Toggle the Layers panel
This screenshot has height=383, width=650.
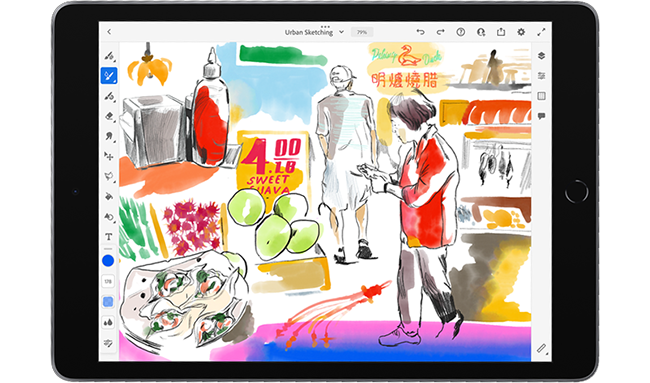tap(541, 56)
